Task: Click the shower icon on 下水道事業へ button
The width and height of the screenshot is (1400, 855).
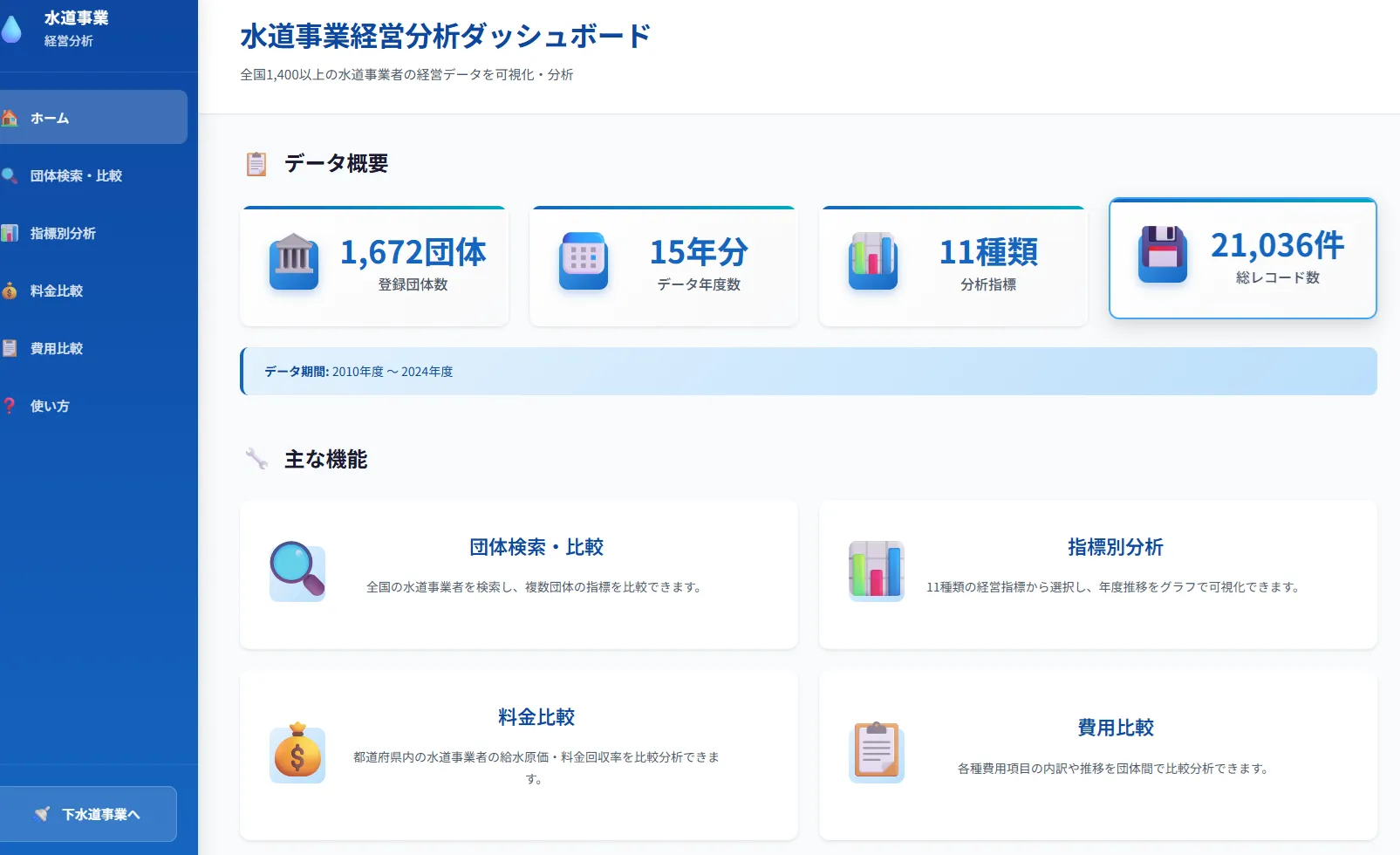Action: (x=42, y=814)
